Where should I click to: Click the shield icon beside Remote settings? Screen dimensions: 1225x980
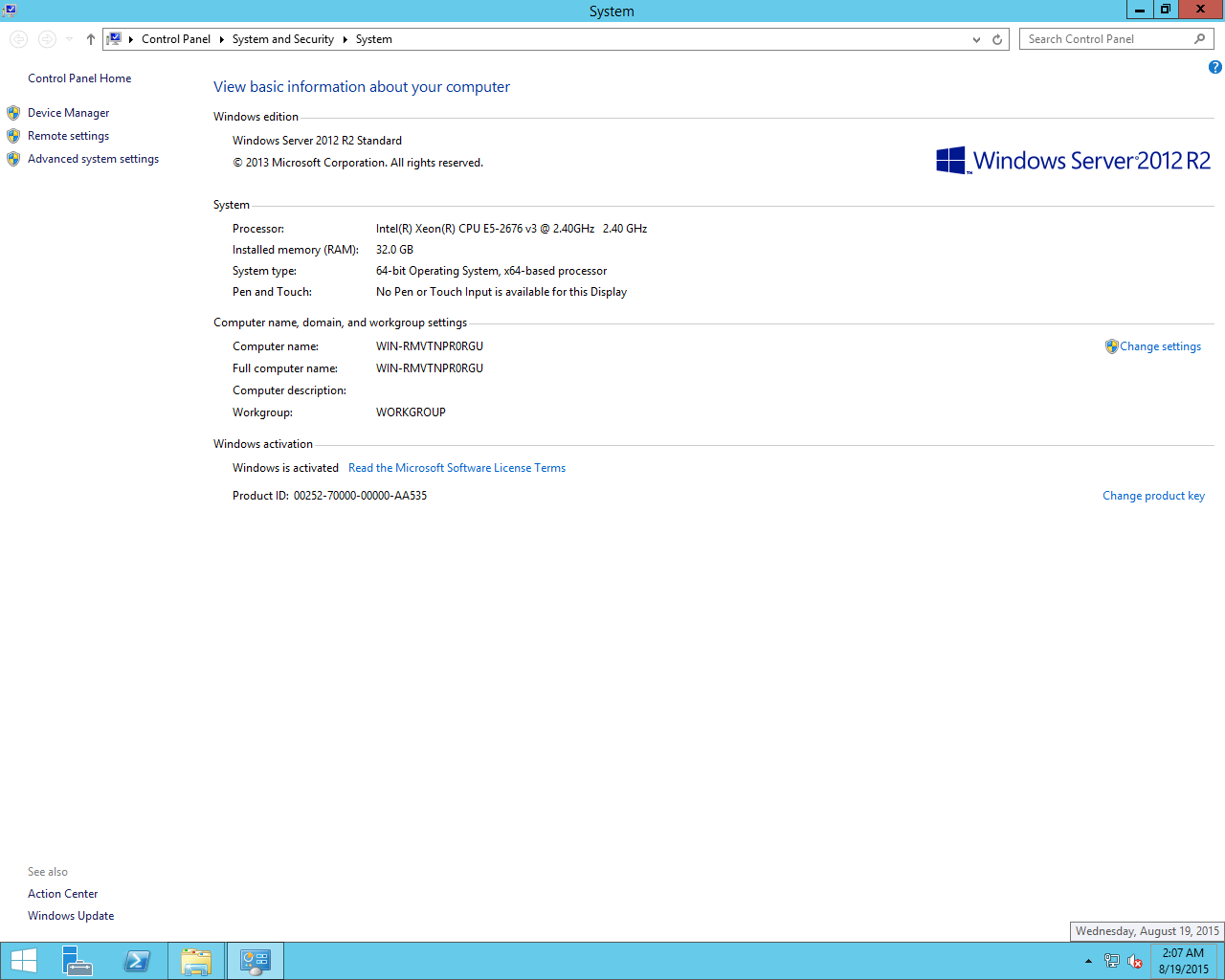click(13, 136)
